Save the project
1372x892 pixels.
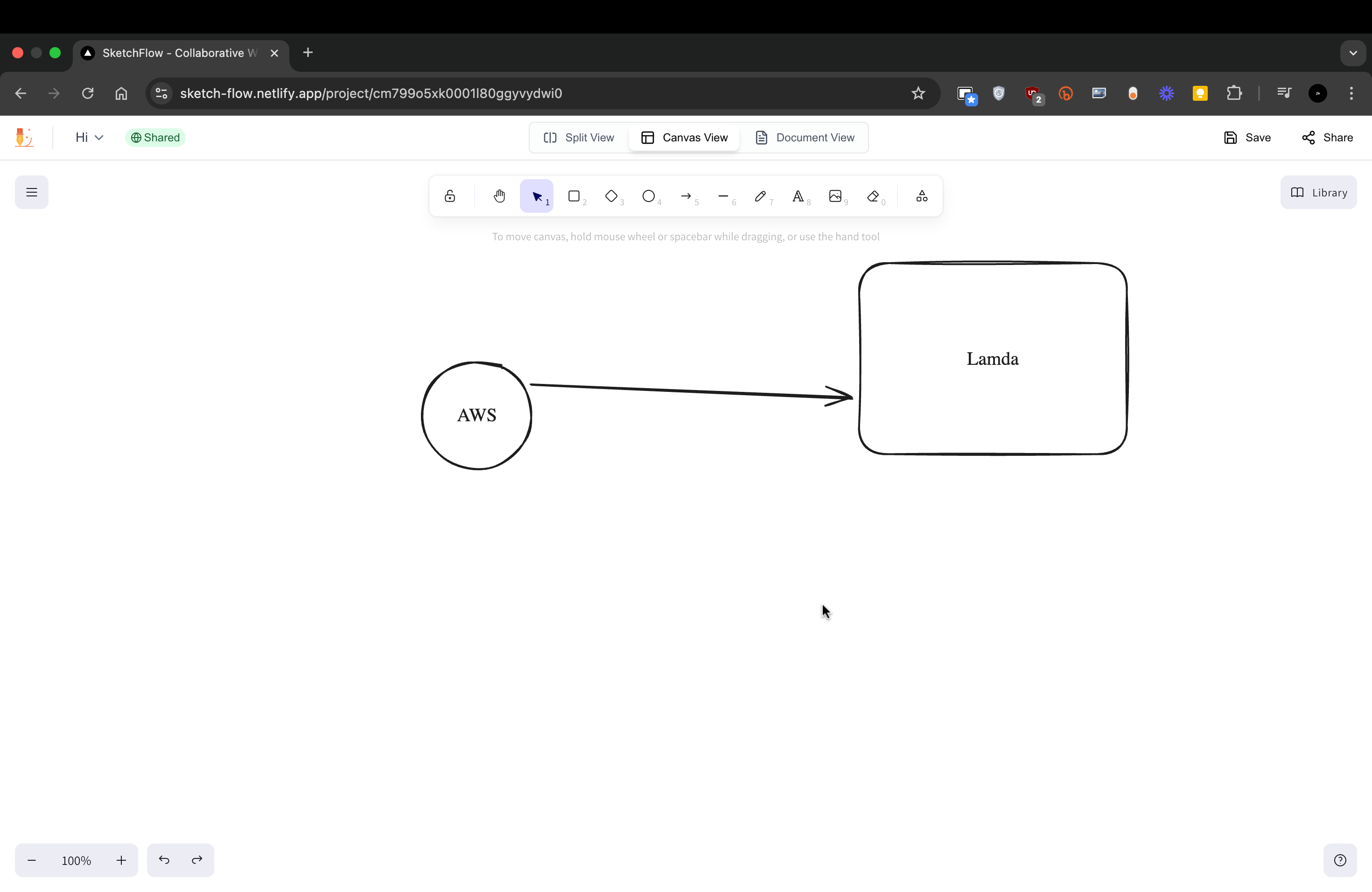(x=1247, y=138)
